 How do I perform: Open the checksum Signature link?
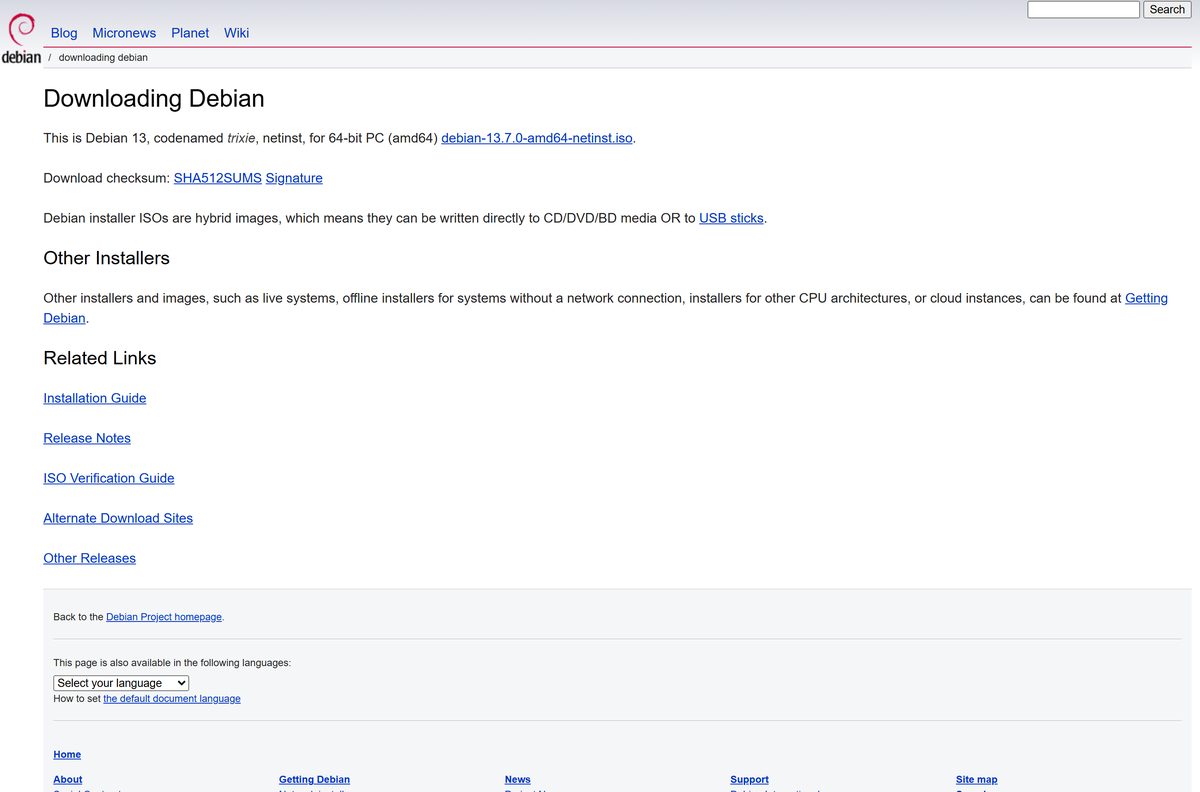pos(294,178)
